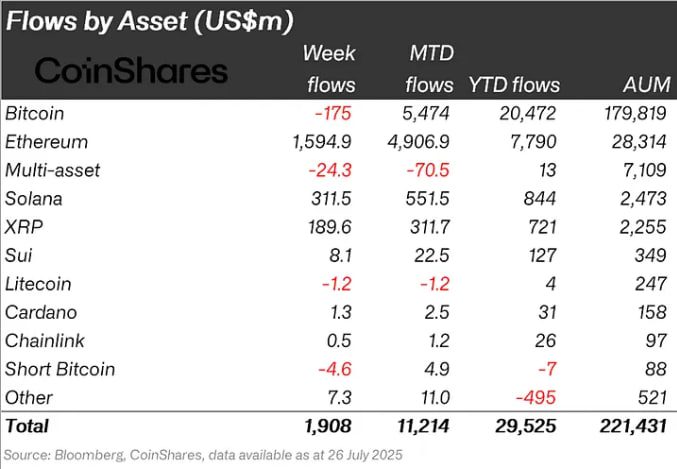Click Ethereum week flows value 1,594.9
Screen dimensions: 677x469
click(x=322, y=142)
